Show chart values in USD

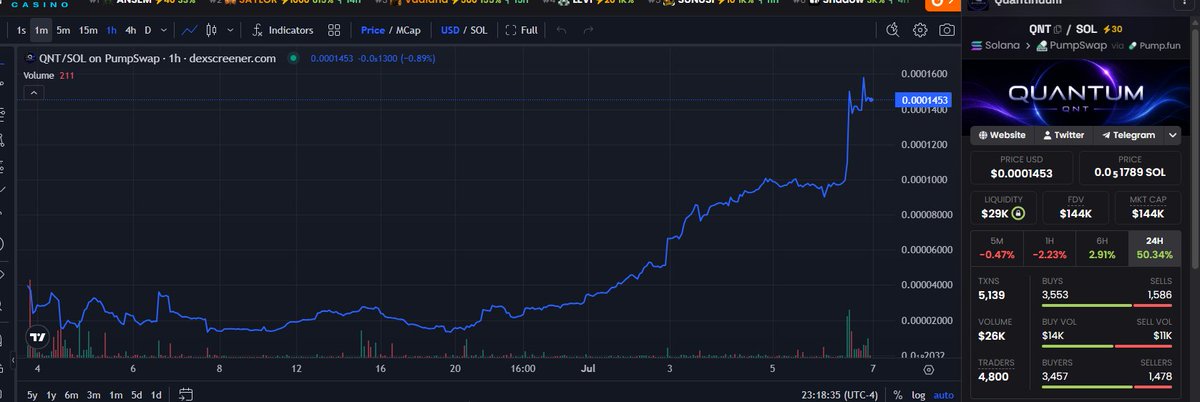click(x=449, y=30)
